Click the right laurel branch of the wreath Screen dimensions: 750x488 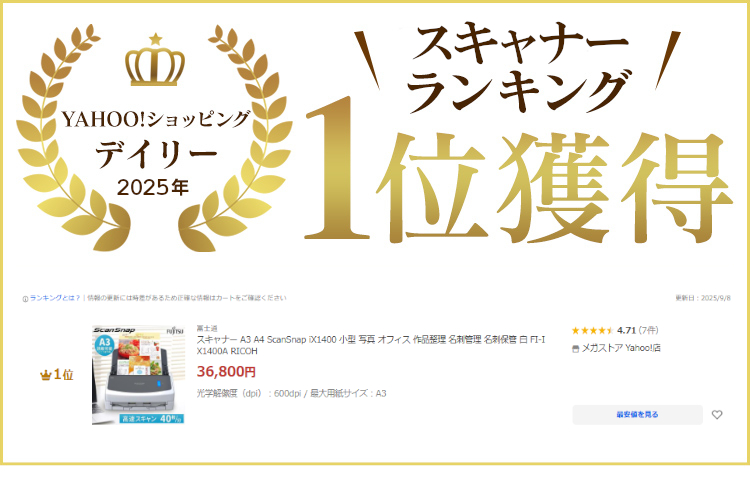[237, 139]
